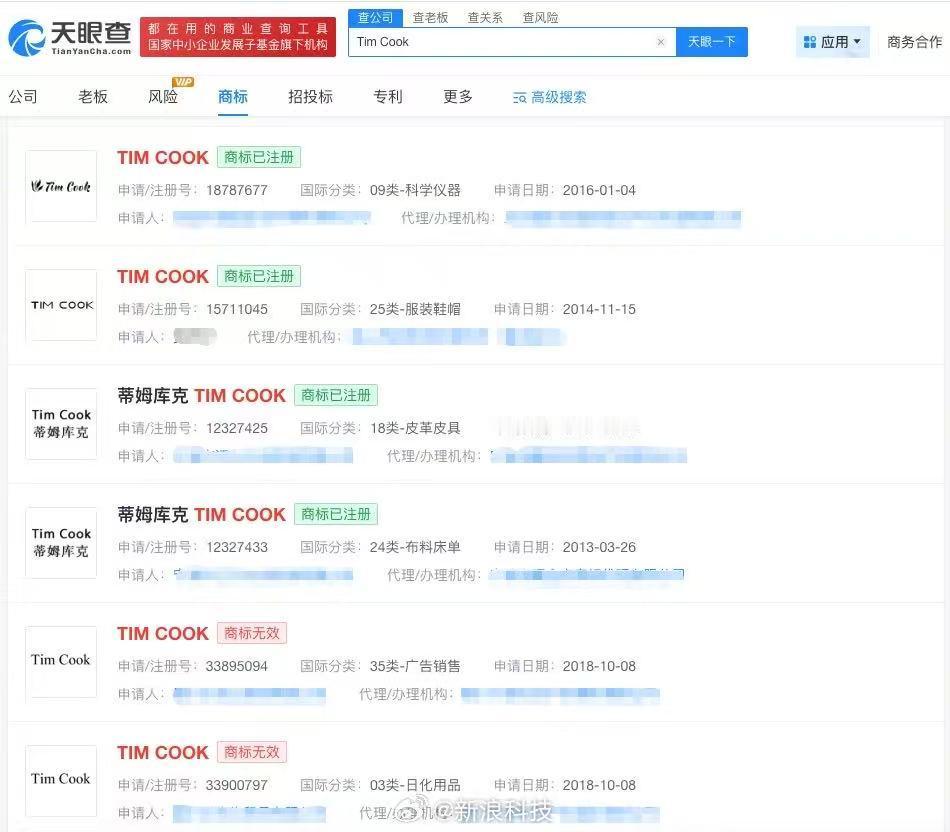Click classification 03类-日化用品

pos(415,785)
